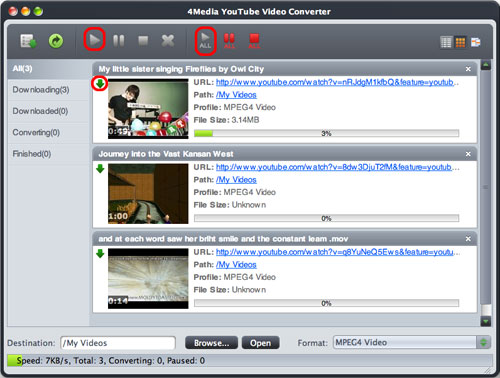Click the browser view icon at the toolbar's right end

click(476, 42)
